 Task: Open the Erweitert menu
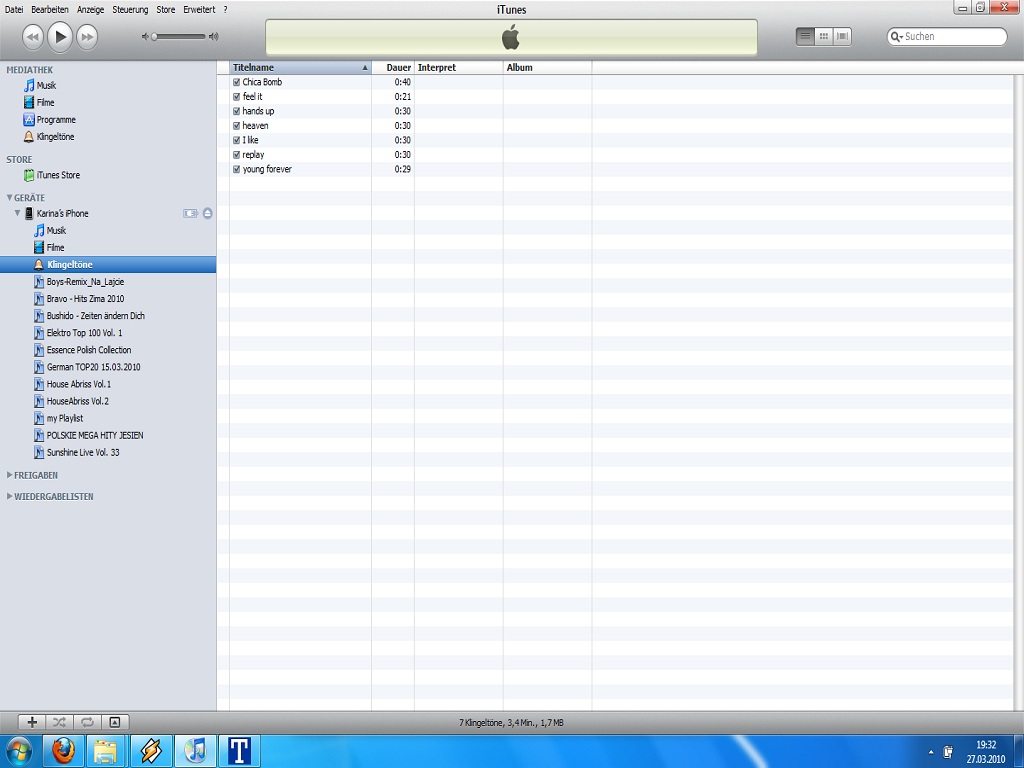click(199, 10)
